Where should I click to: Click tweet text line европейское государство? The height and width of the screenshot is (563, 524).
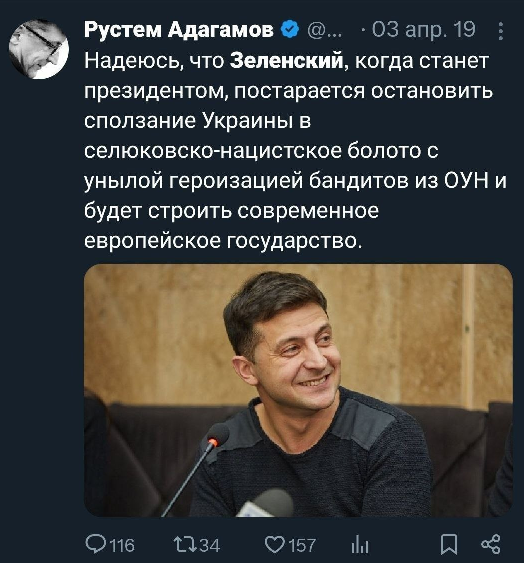(x=222, y=241)
